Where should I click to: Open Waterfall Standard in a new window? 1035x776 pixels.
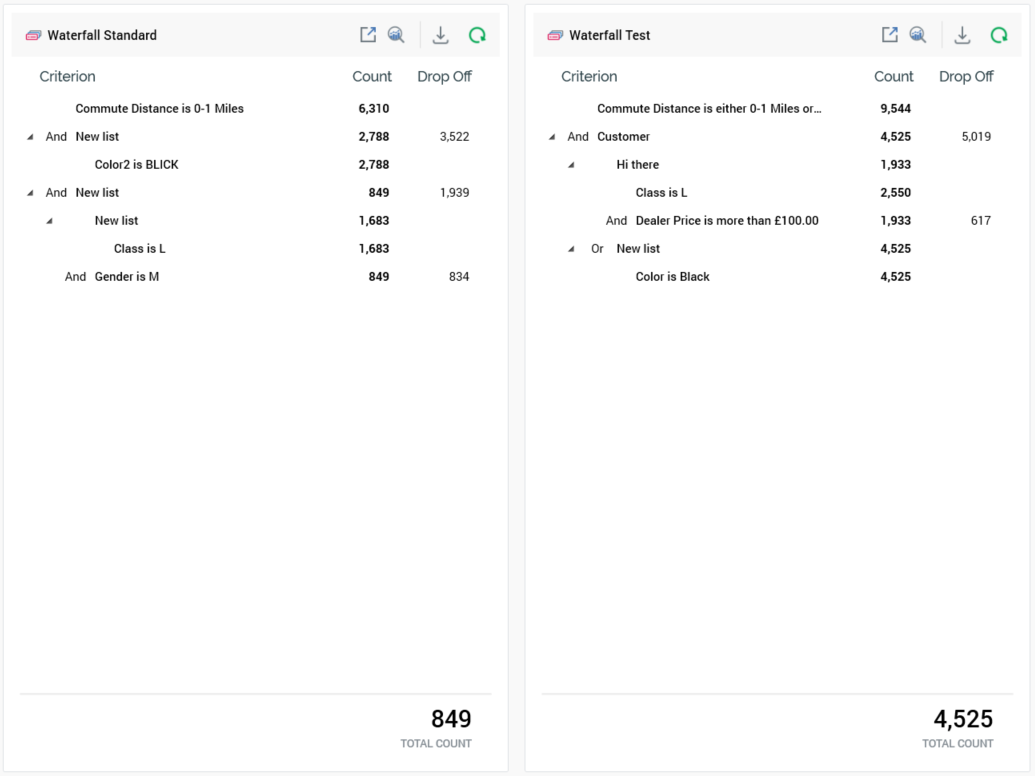368,35
